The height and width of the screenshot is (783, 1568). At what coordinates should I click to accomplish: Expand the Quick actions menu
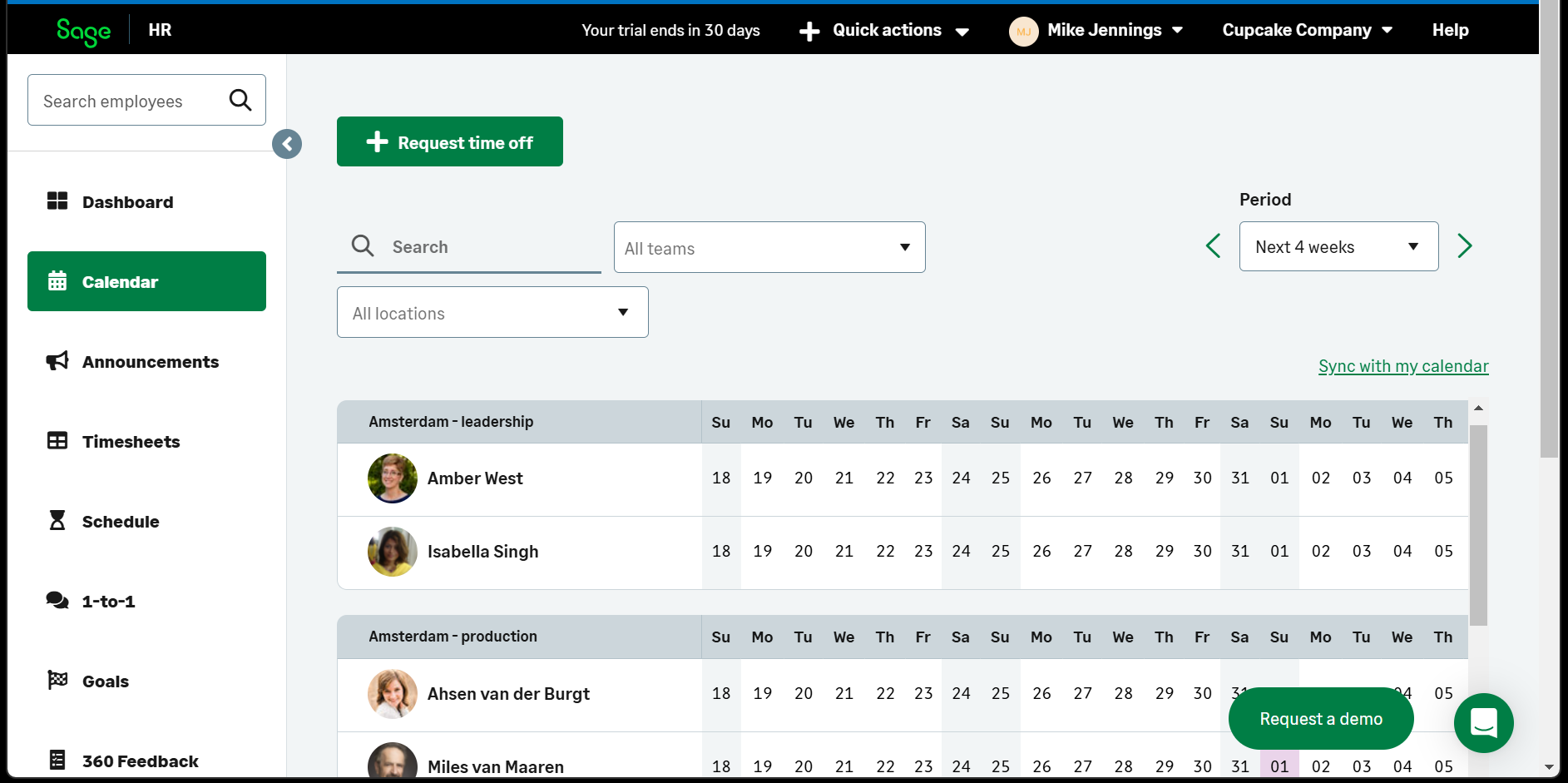click(x=885, y=31)
